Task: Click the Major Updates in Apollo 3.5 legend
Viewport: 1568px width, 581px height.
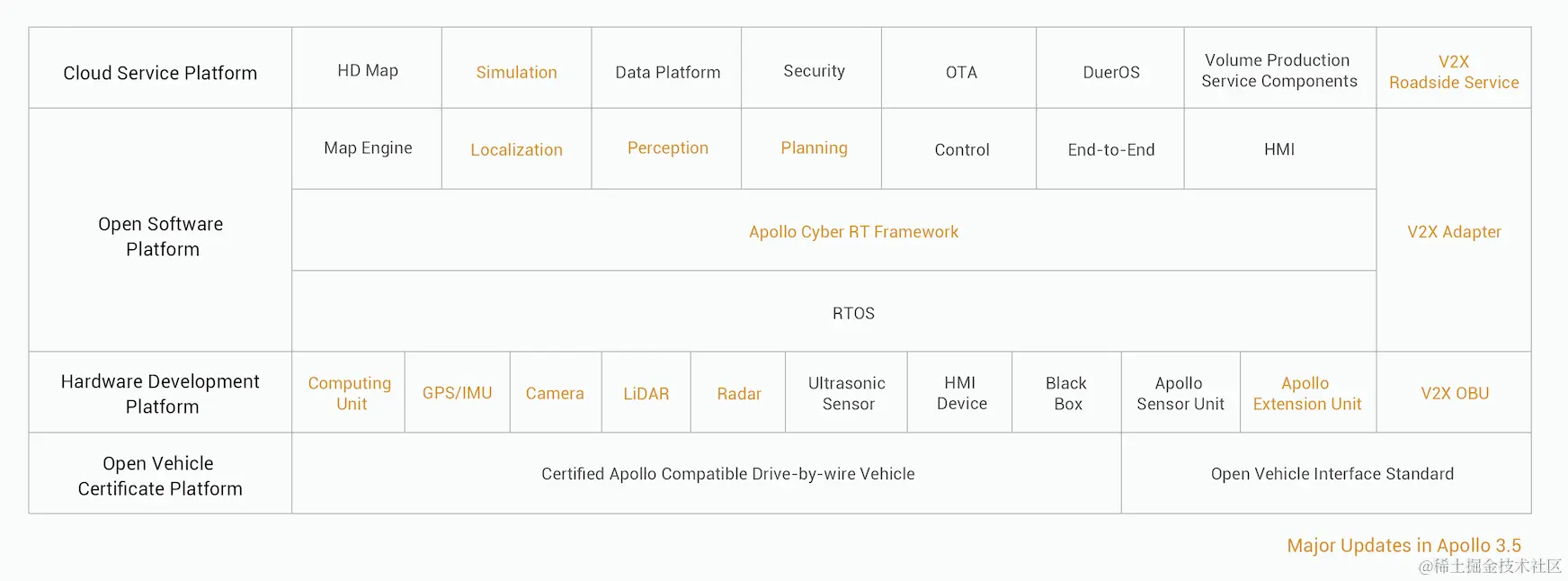Action: point(1403,545)
